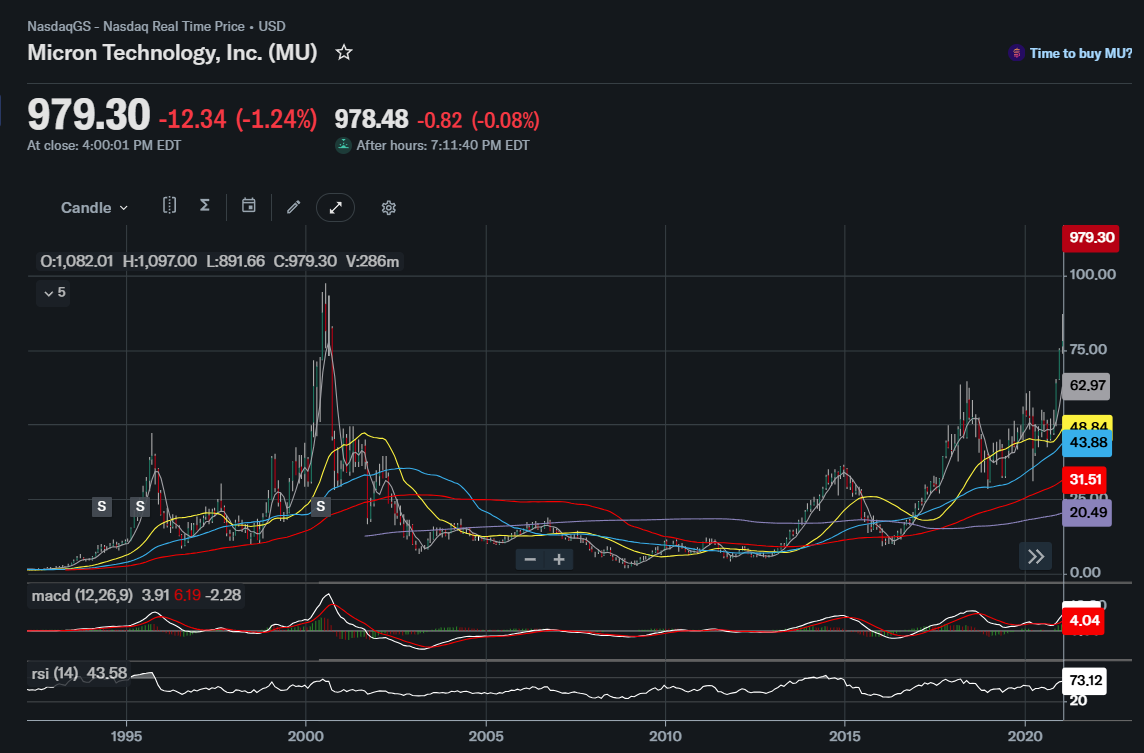Zoom in chart with plus button

tap(559, 560)
